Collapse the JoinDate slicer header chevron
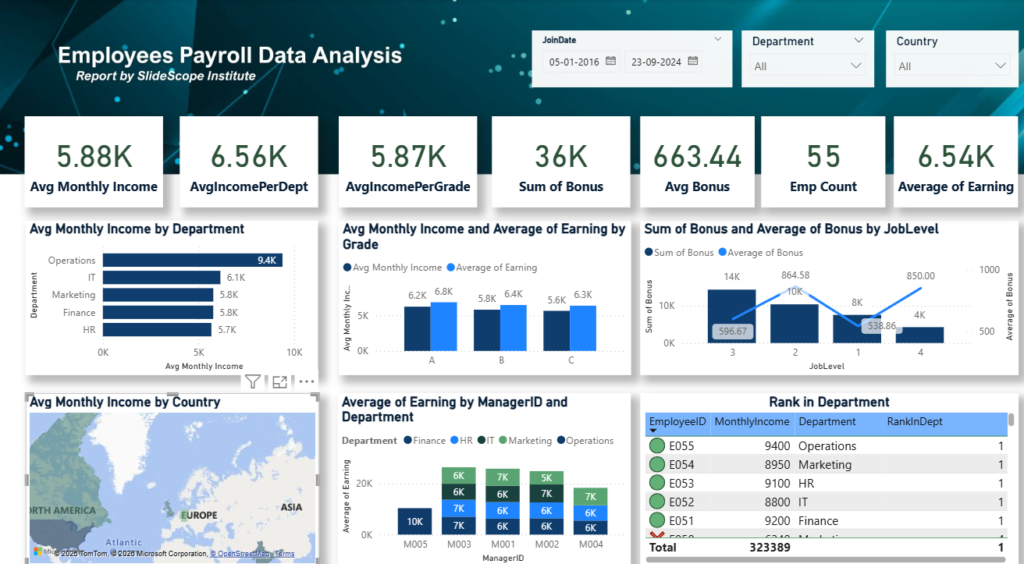 point(718,40)
